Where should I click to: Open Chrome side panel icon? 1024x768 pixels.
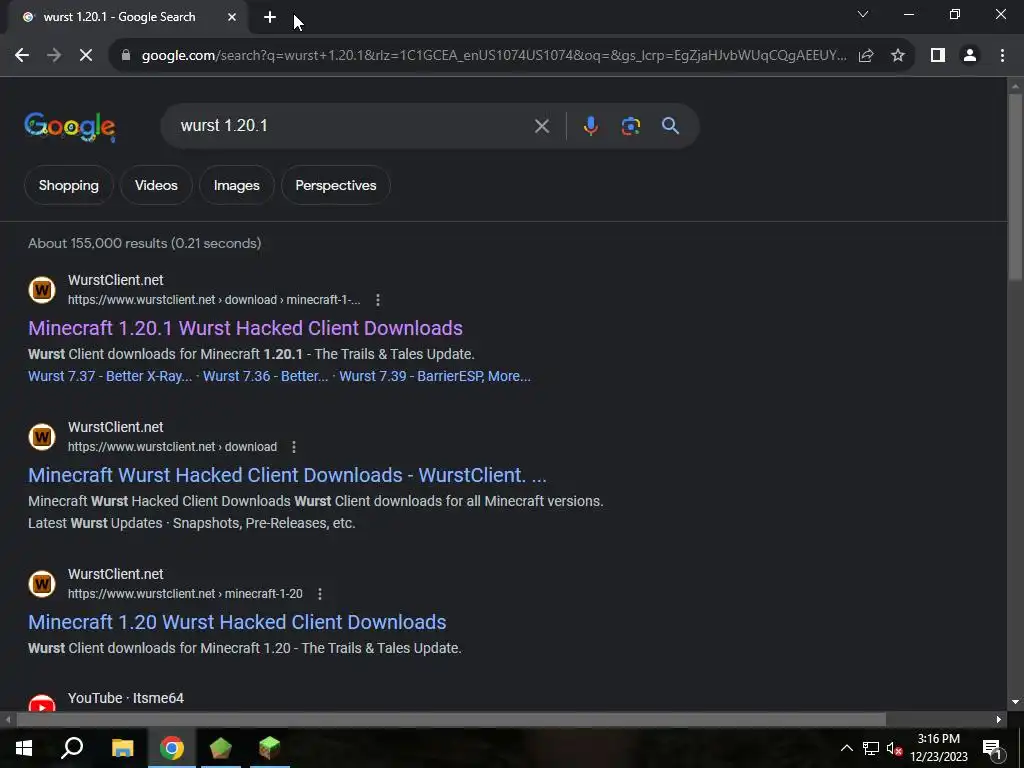pos(938,56)
